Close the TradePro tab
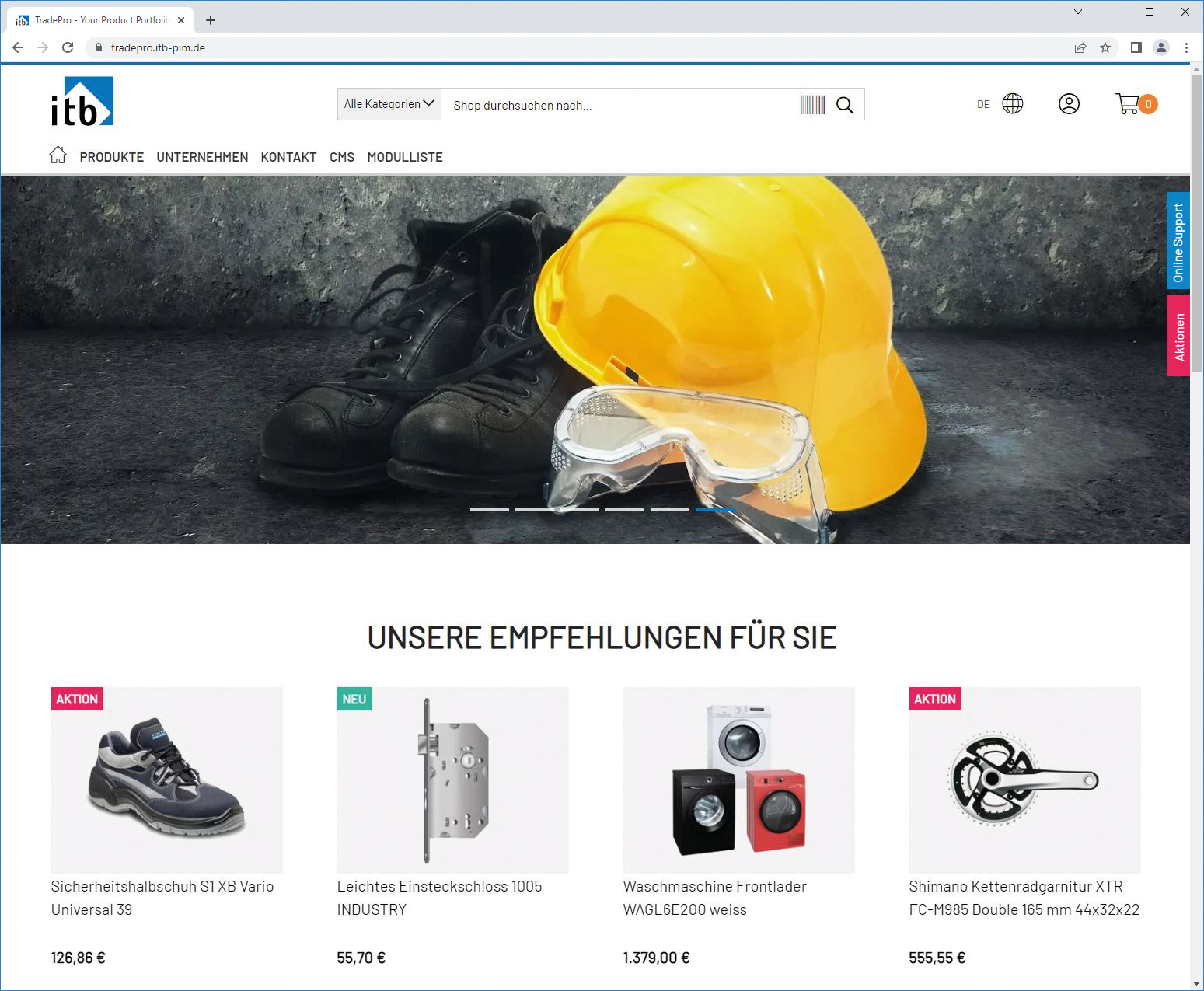Image resolution: width=1204 pixels, height=991 pixels. coord(181,20)
